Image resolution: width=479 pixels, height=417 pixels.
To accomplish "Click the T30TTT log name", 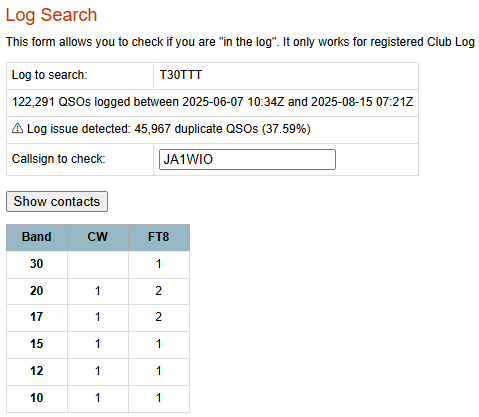I will [181, 75].
